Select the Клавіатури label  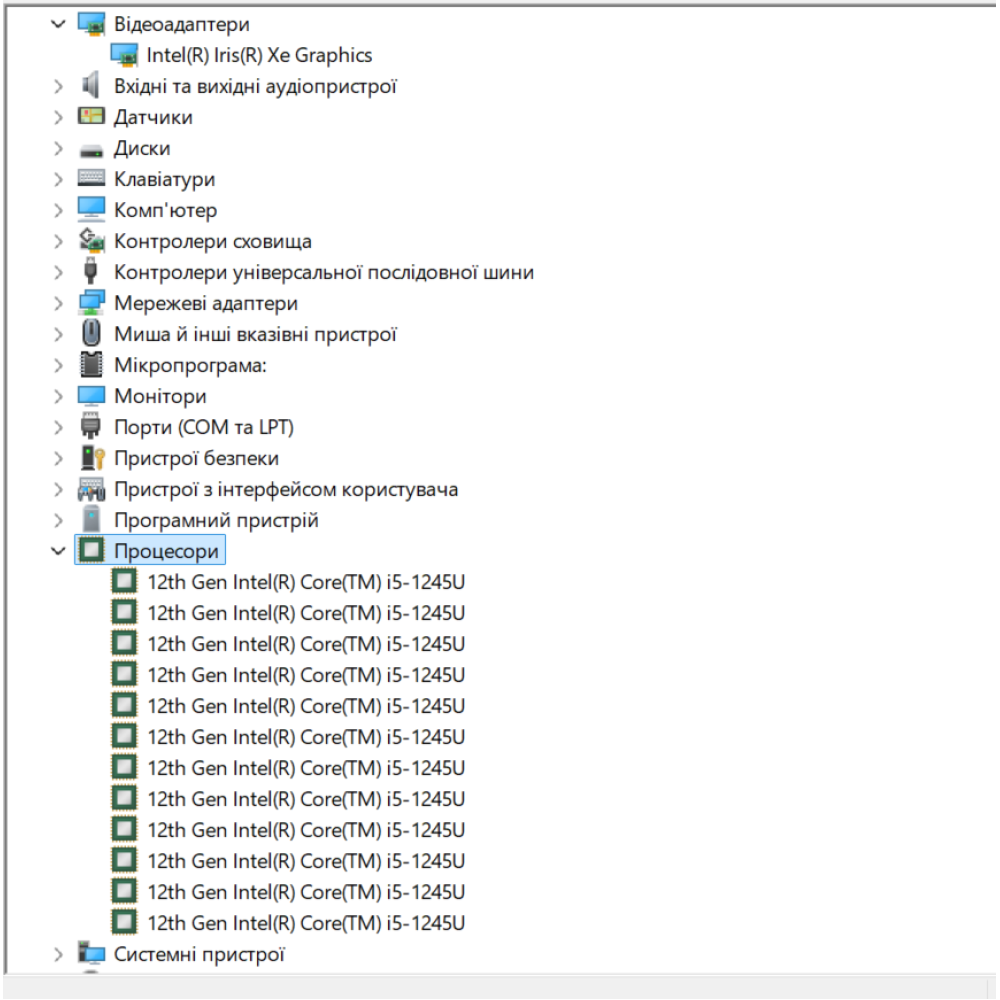point(165,179)
